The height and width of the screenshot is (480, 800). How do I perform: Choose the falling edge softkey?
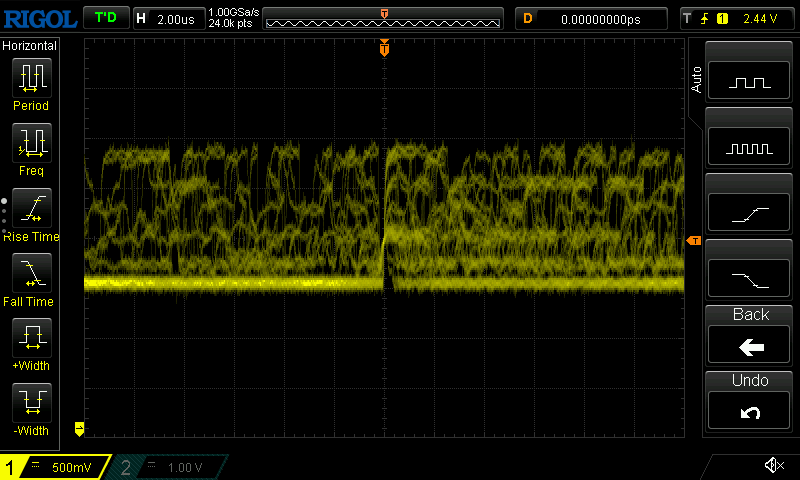pyautogui.click(x=750, y=278)
